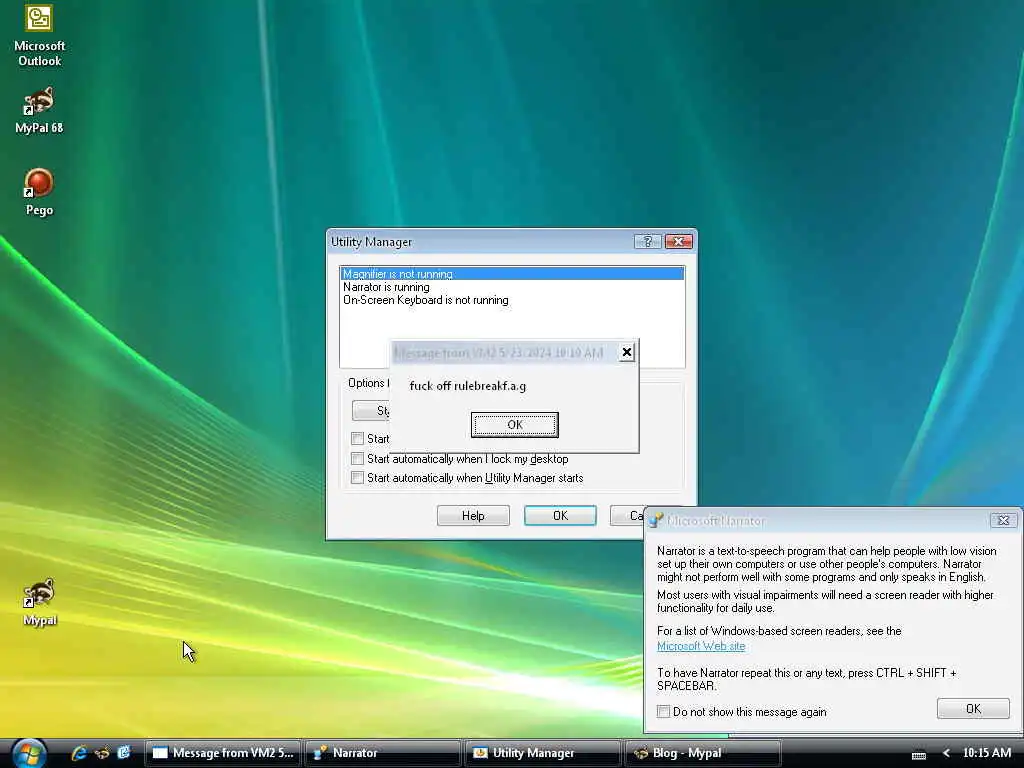This screenshot has height=768, width=1024.
Task: Close the Message from VM2 dialog
Action: 626,353
